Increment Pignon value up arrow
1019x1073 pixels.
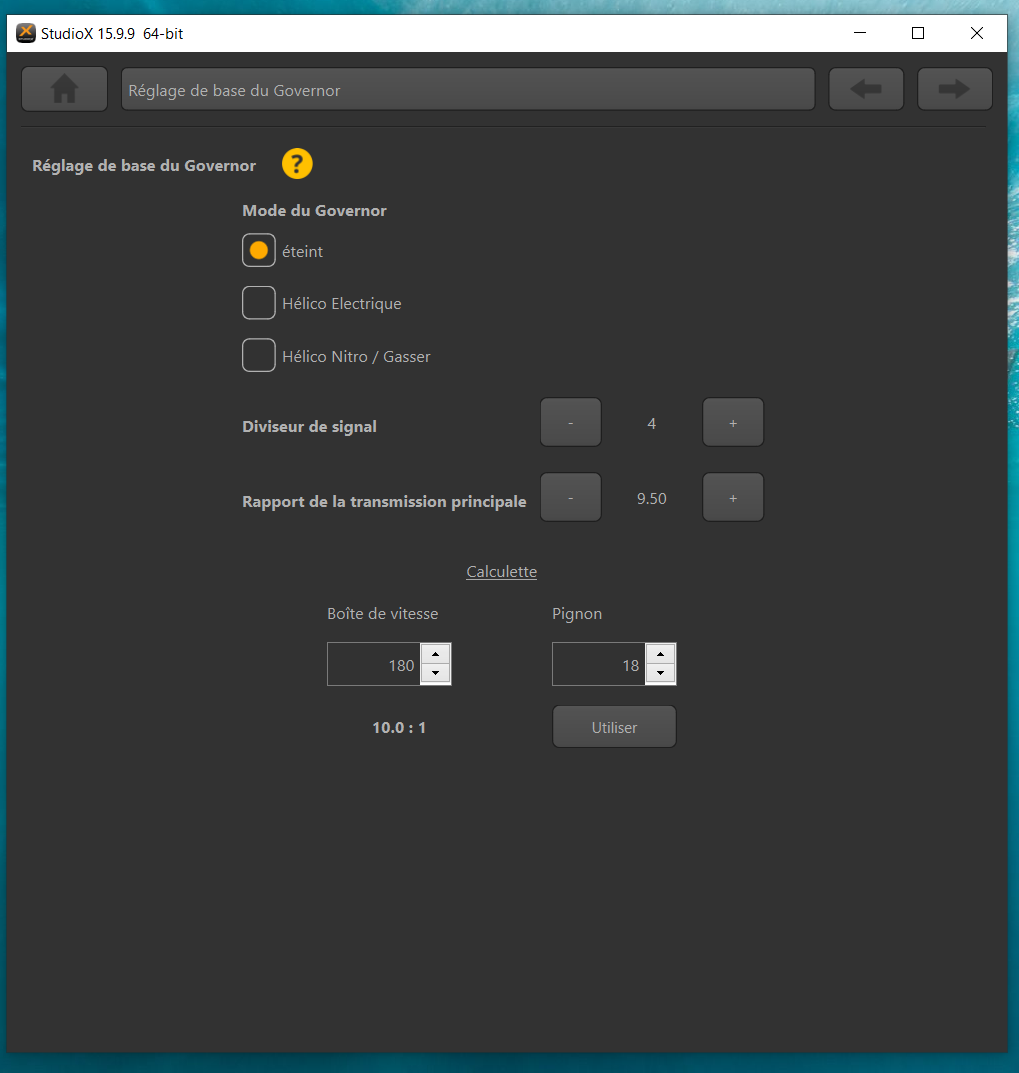point(660,654)
